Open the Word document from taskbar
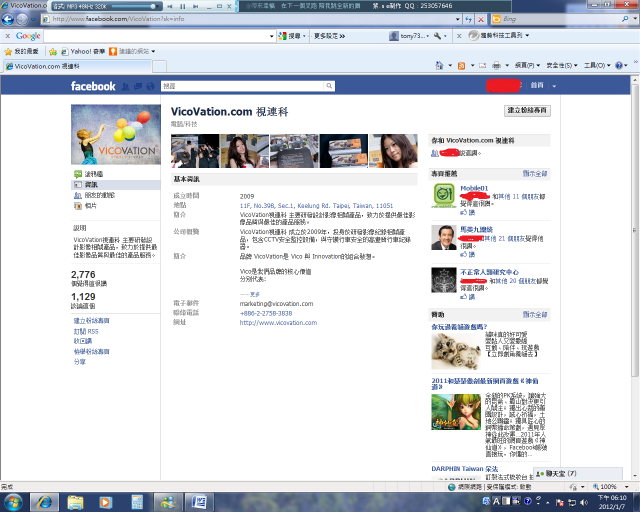640x512 pixels. (199, 502)
